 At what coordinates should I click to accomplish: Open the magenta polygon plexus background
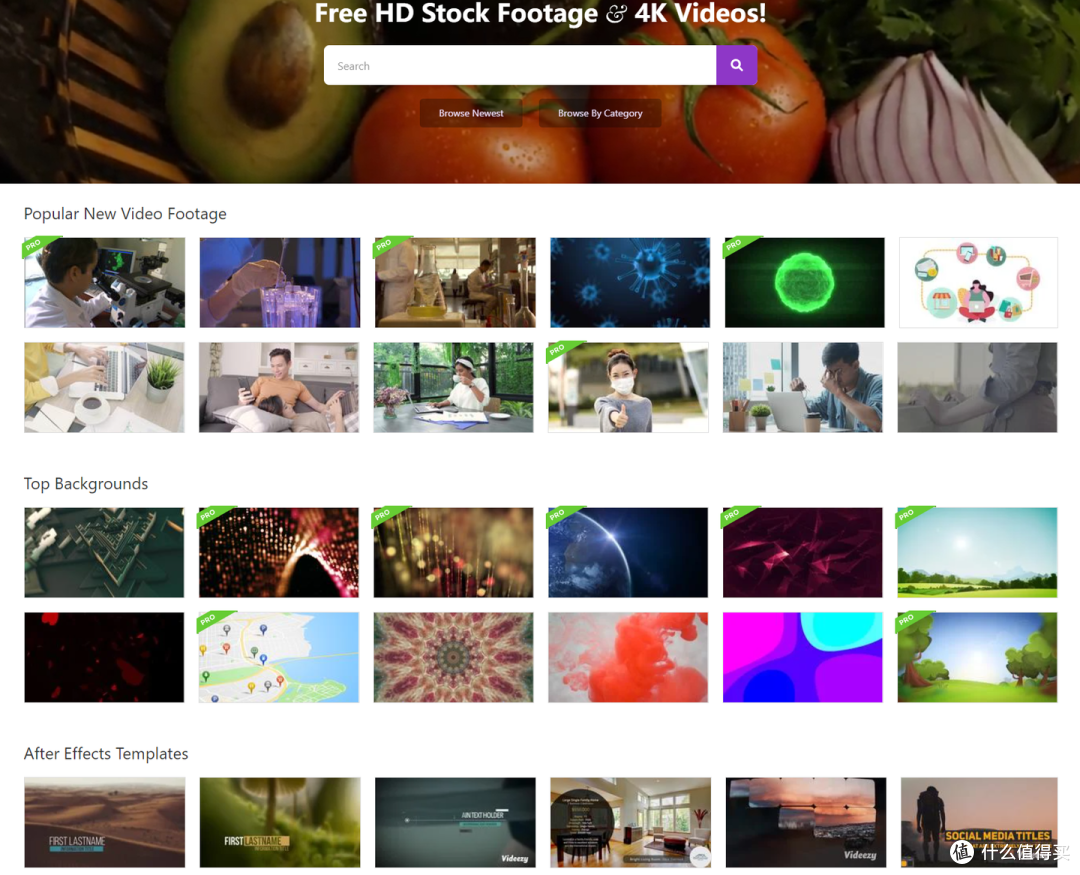[802, 553]
